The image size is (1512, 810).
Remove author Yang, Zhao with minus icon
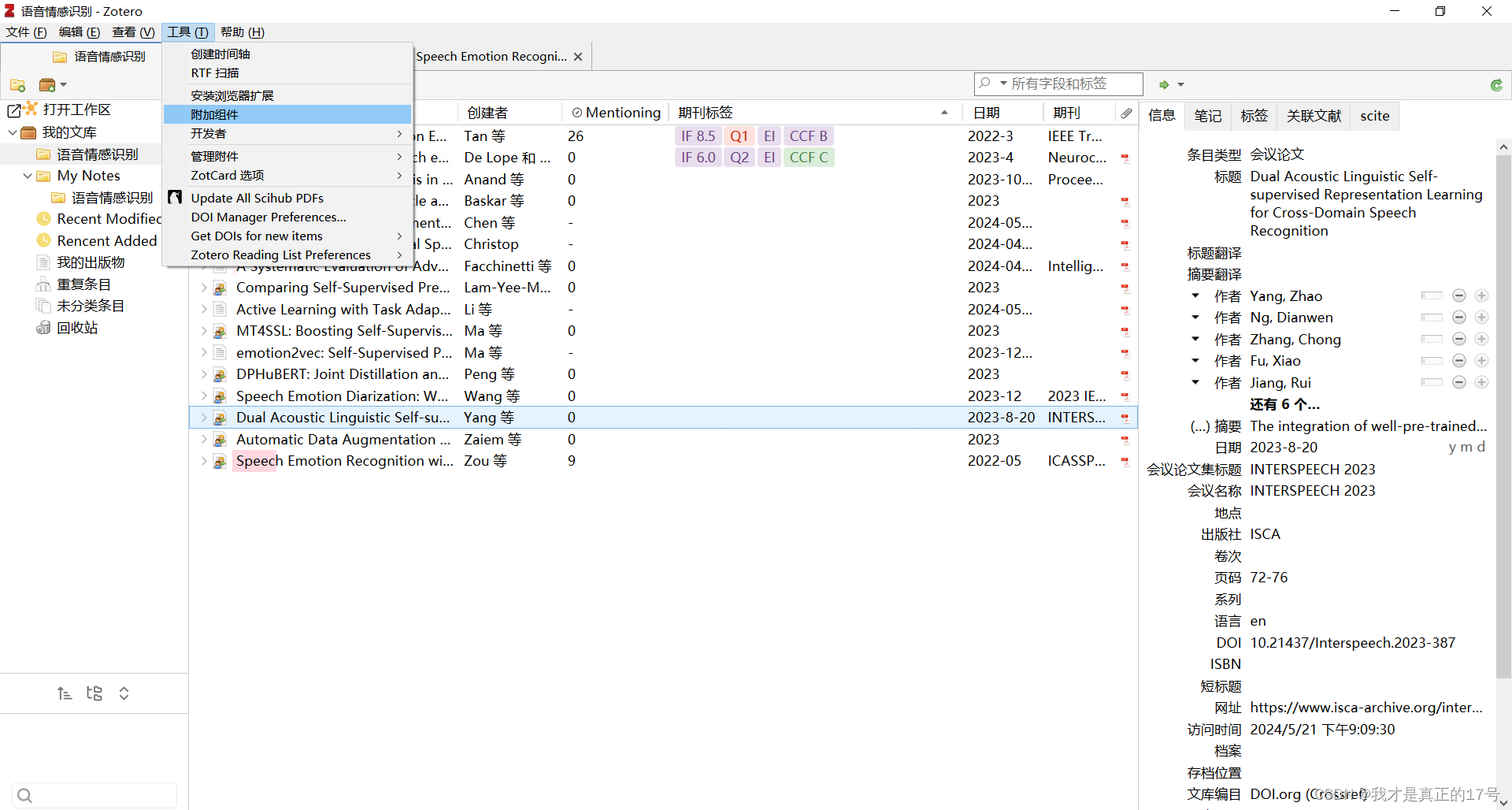point(1459,296)
